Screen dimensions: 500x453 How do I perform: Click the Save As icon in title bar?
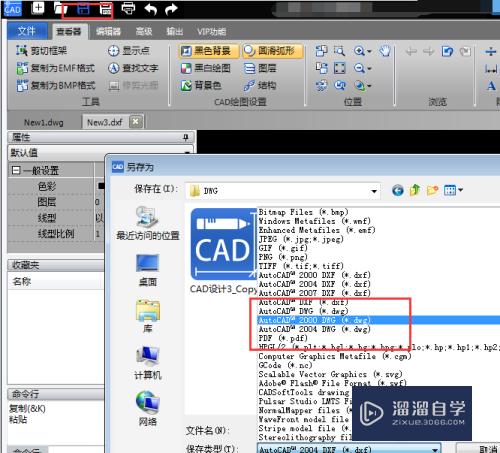[105, 9]
